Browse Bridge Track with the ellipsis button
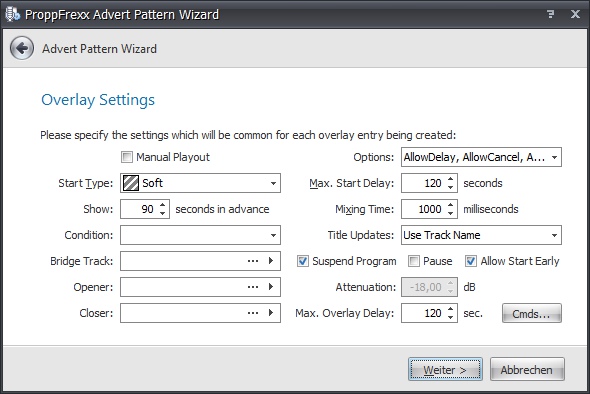The width and height of the screenshot is (590, 394). (x=253, y=261)
